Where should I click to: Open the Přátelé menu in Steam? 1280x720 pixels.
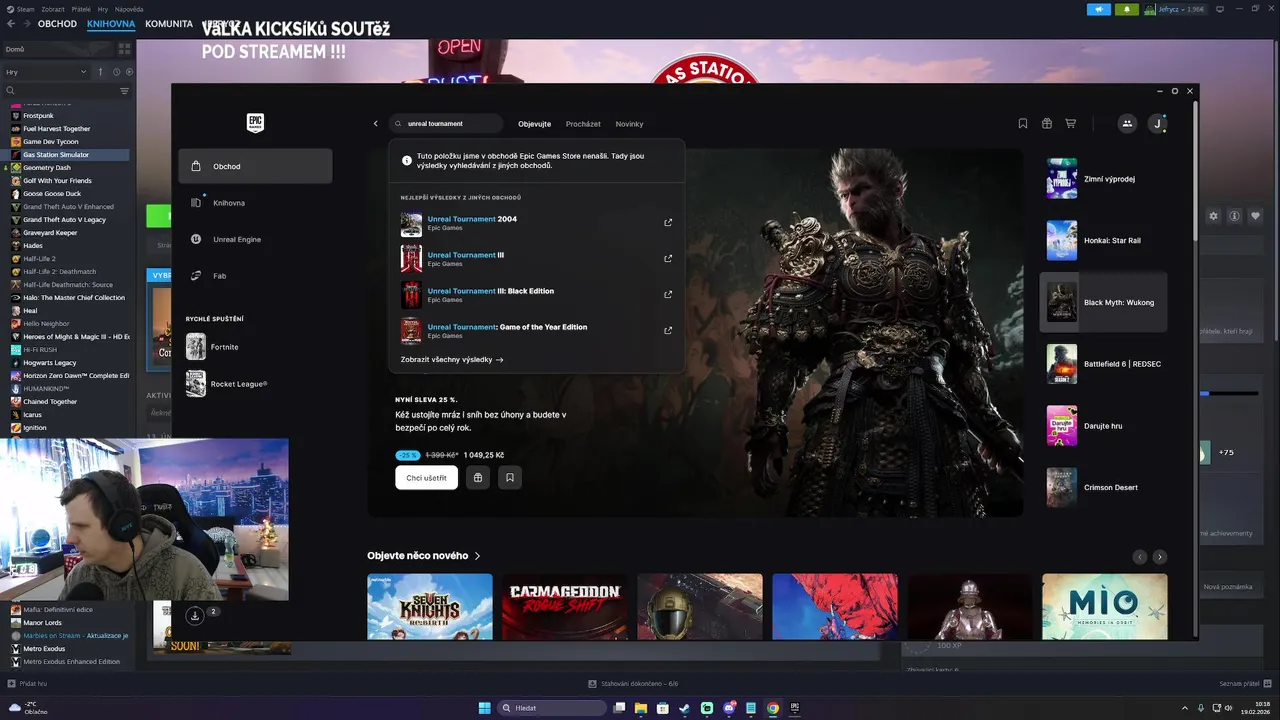pos(81,9)
